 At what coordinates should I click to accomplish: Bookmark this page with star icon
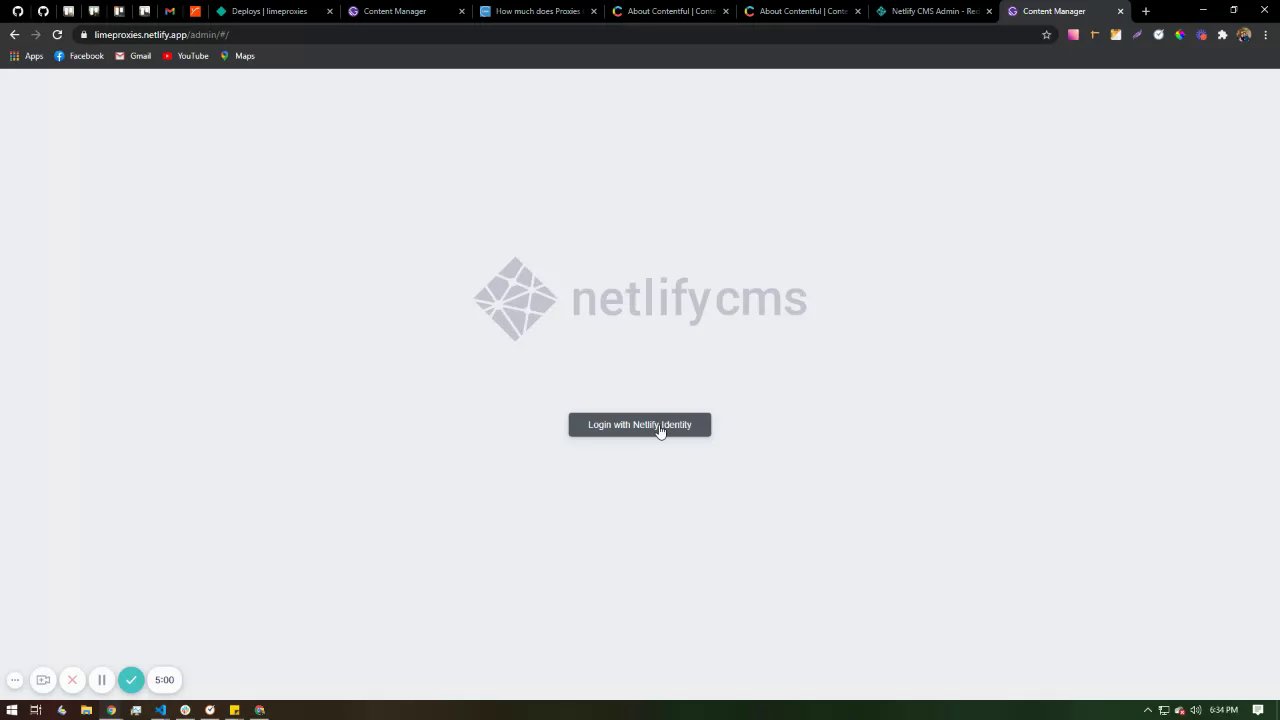coord(1047,35)
